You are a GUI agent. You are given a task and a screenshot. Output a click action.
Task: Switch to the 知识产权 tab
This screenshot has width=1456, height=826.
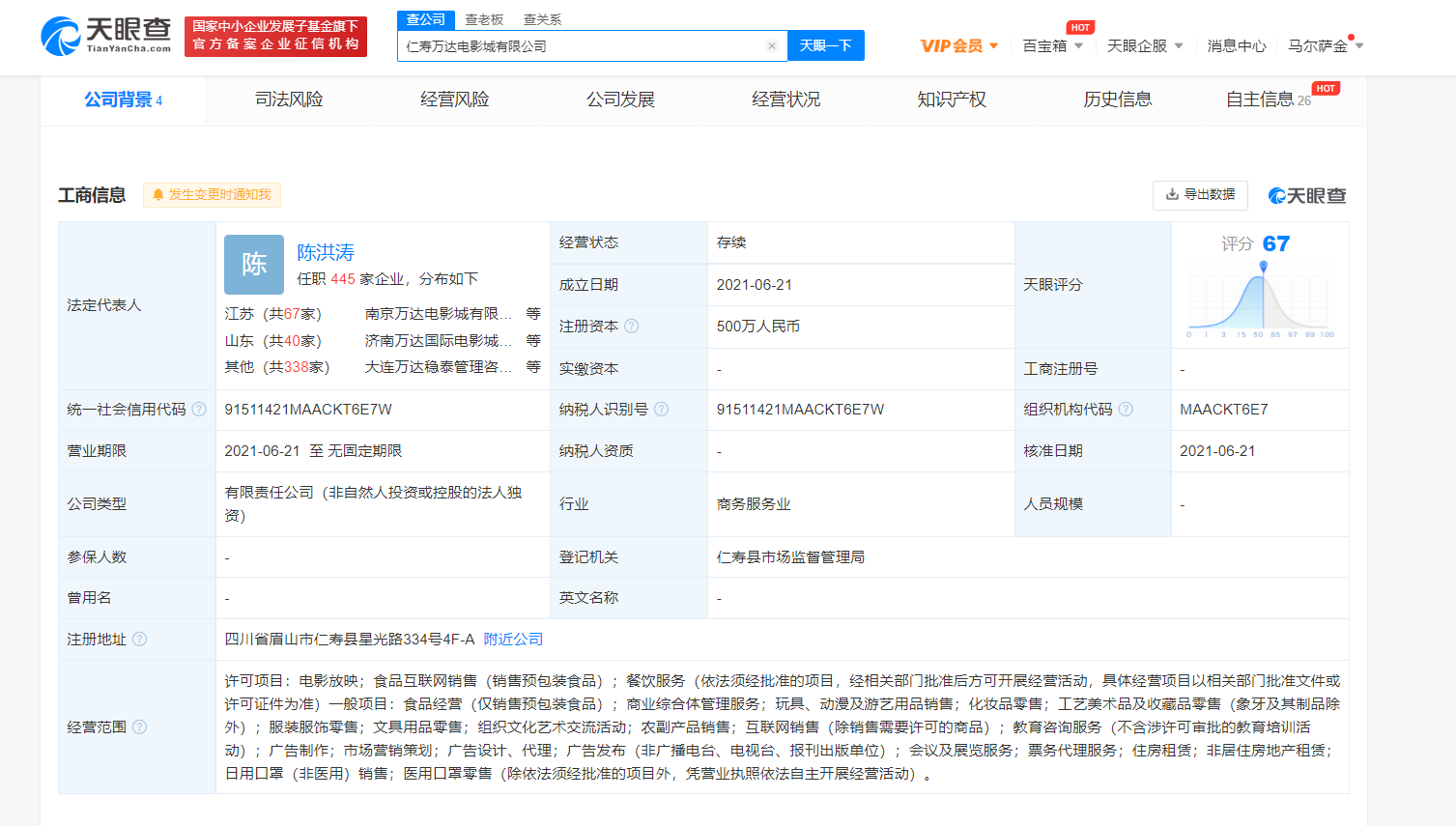(952, 100)
